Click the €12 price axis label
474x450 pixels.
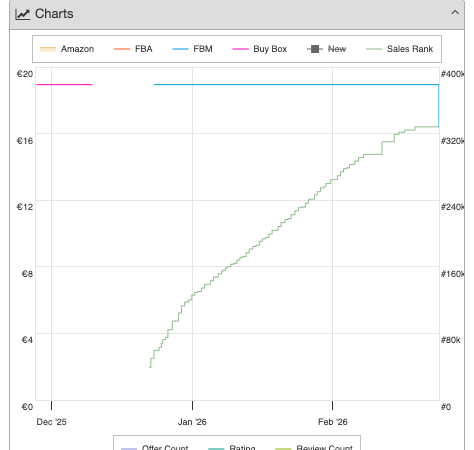pyautogui.click(x=25, y=207)
